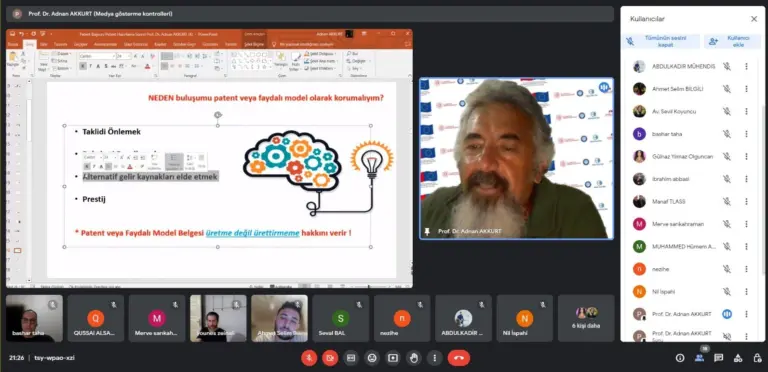
Task: Click ibrahim abbasi avatar in list
Action: pyautogui.click(x=639, y=179)
